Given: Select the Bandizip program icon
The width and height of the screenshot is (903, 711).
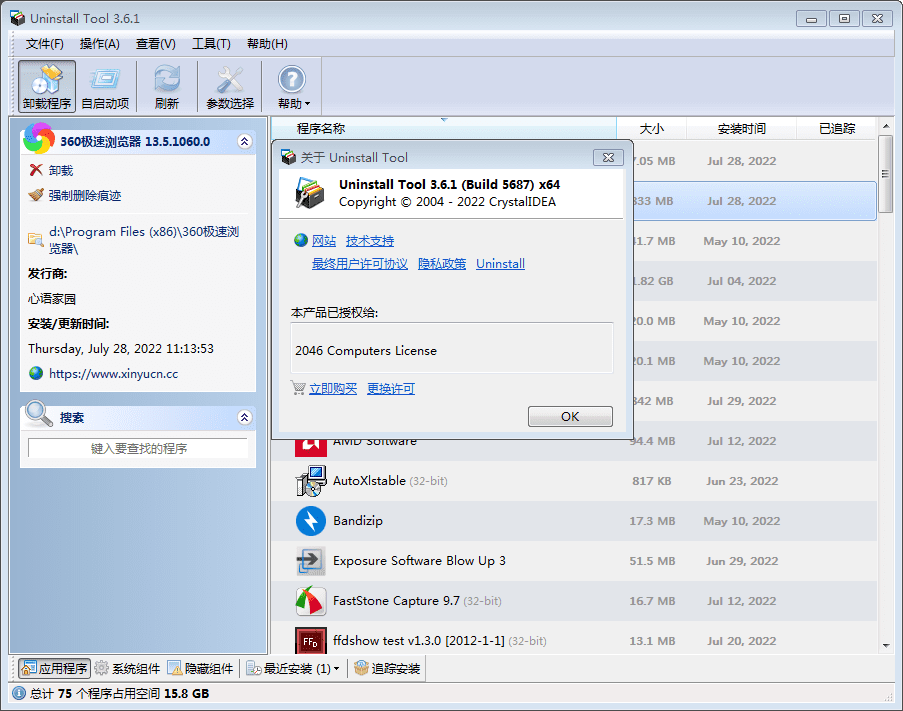Looking at the screenshot, I should [310, 520].
